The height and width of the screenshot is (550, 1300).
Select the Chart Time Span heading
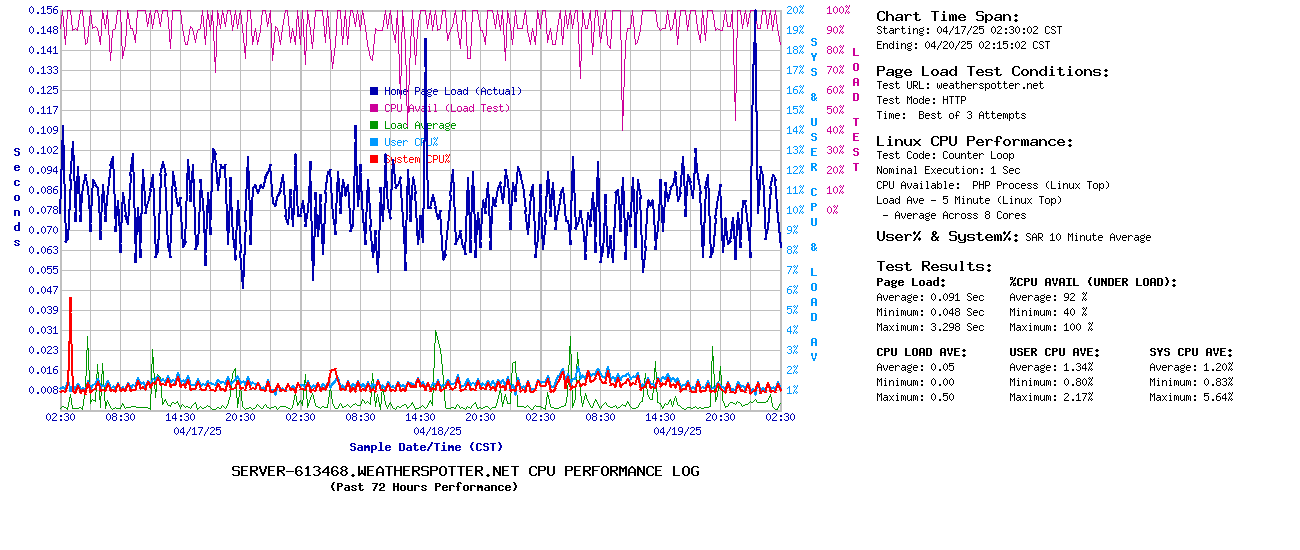point(947,16)
